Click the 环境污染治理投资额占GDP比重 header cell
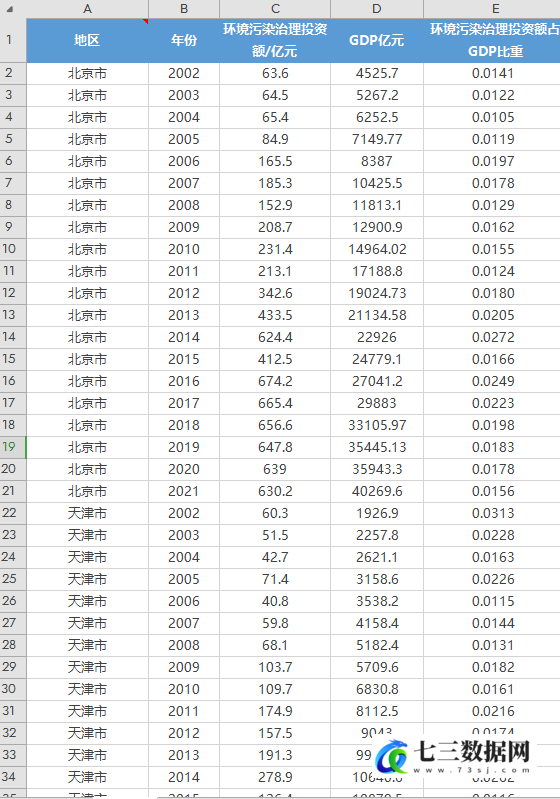 (x=492, y=41)
